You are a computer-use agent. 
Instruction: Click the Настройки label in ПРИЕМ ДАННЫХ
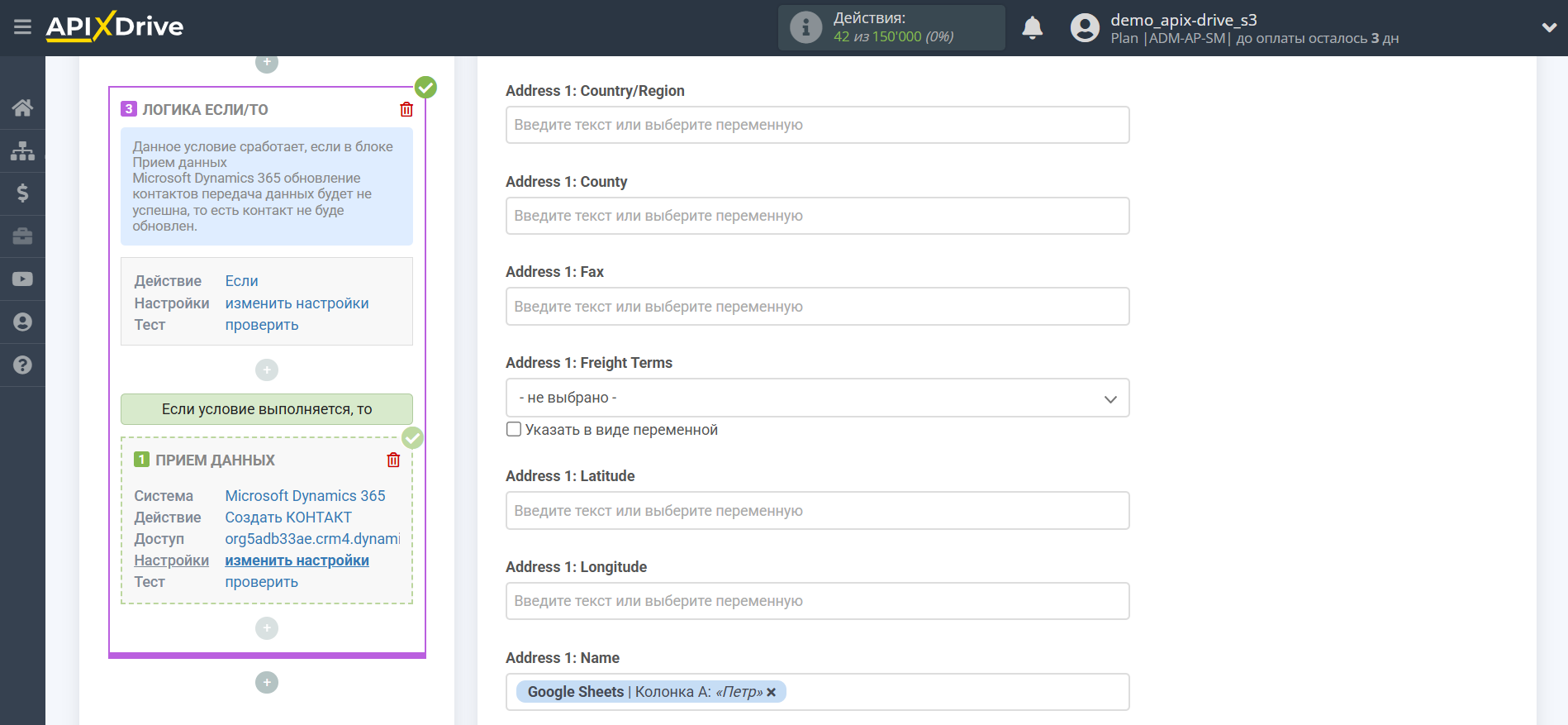click(171, 560)
